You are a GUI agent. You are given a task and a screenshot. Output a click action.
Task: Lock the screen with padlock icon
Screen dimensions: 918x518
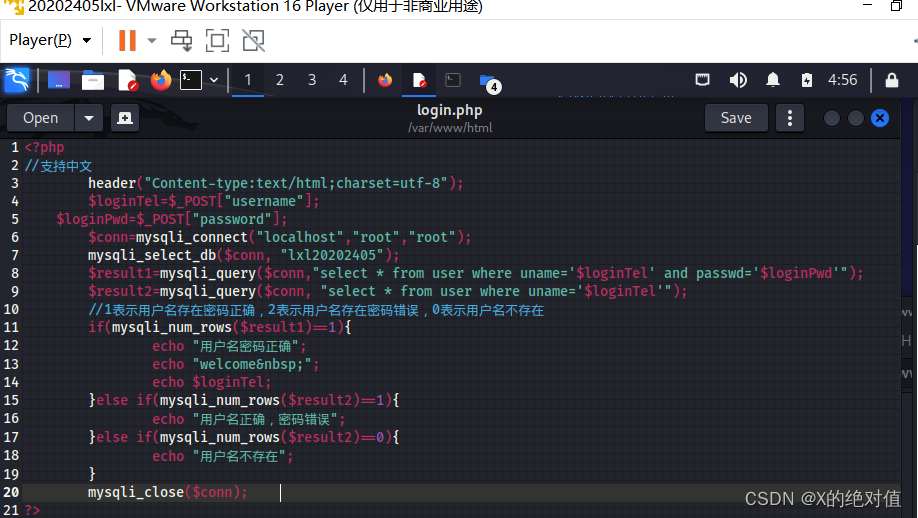click(x=892, y=80)
